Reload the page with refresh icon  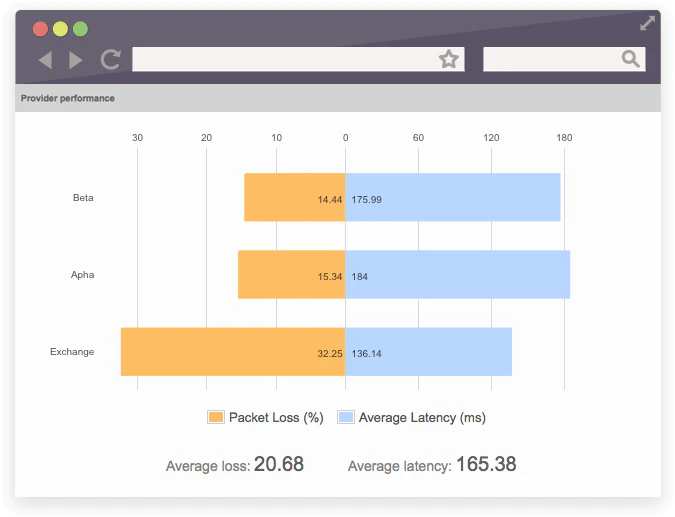click(110, 59)
